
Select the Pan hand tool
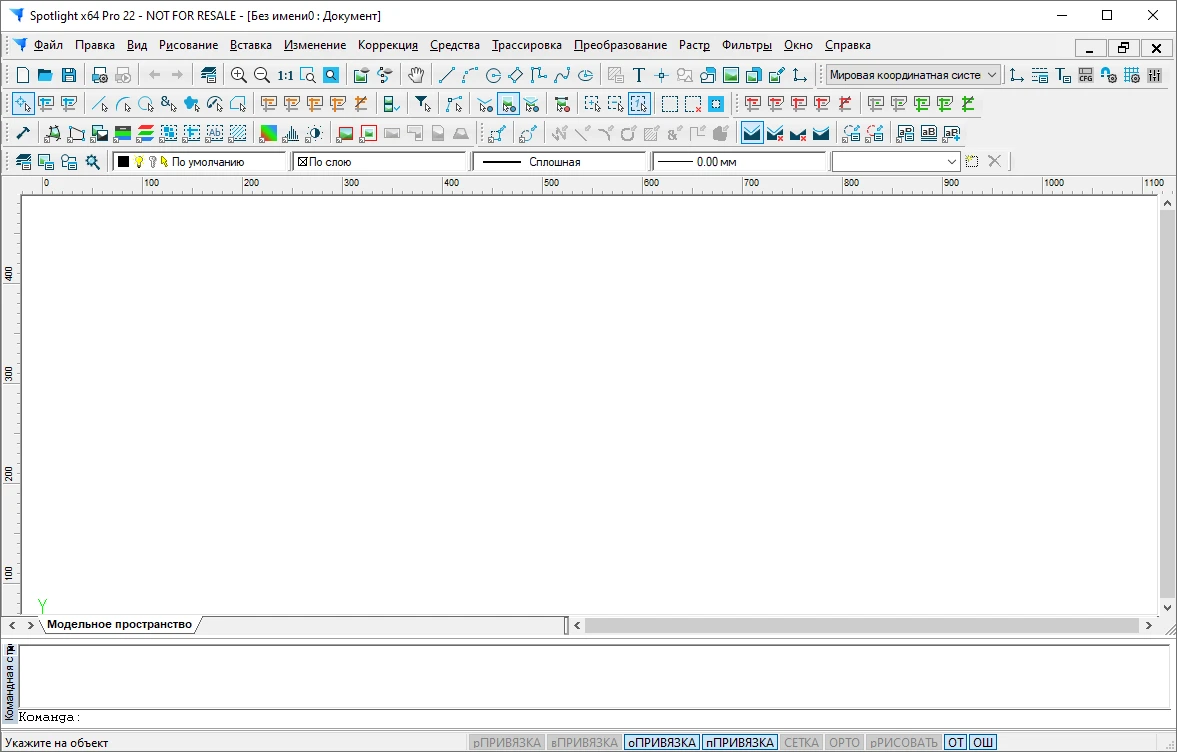pyautogui.click(x=416, y=75)
